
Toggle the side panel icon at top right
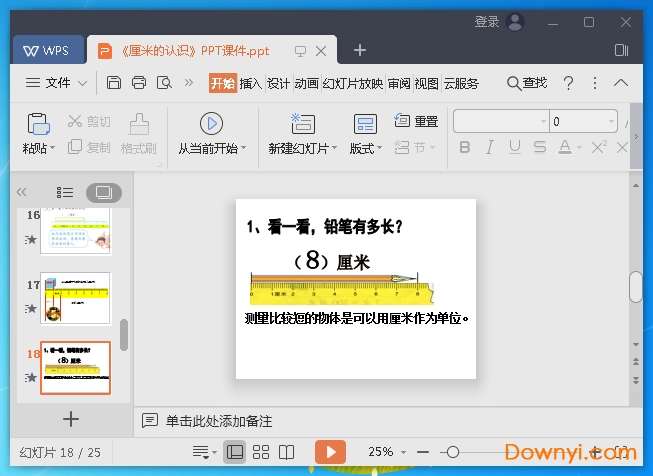(x=621, y=50)
